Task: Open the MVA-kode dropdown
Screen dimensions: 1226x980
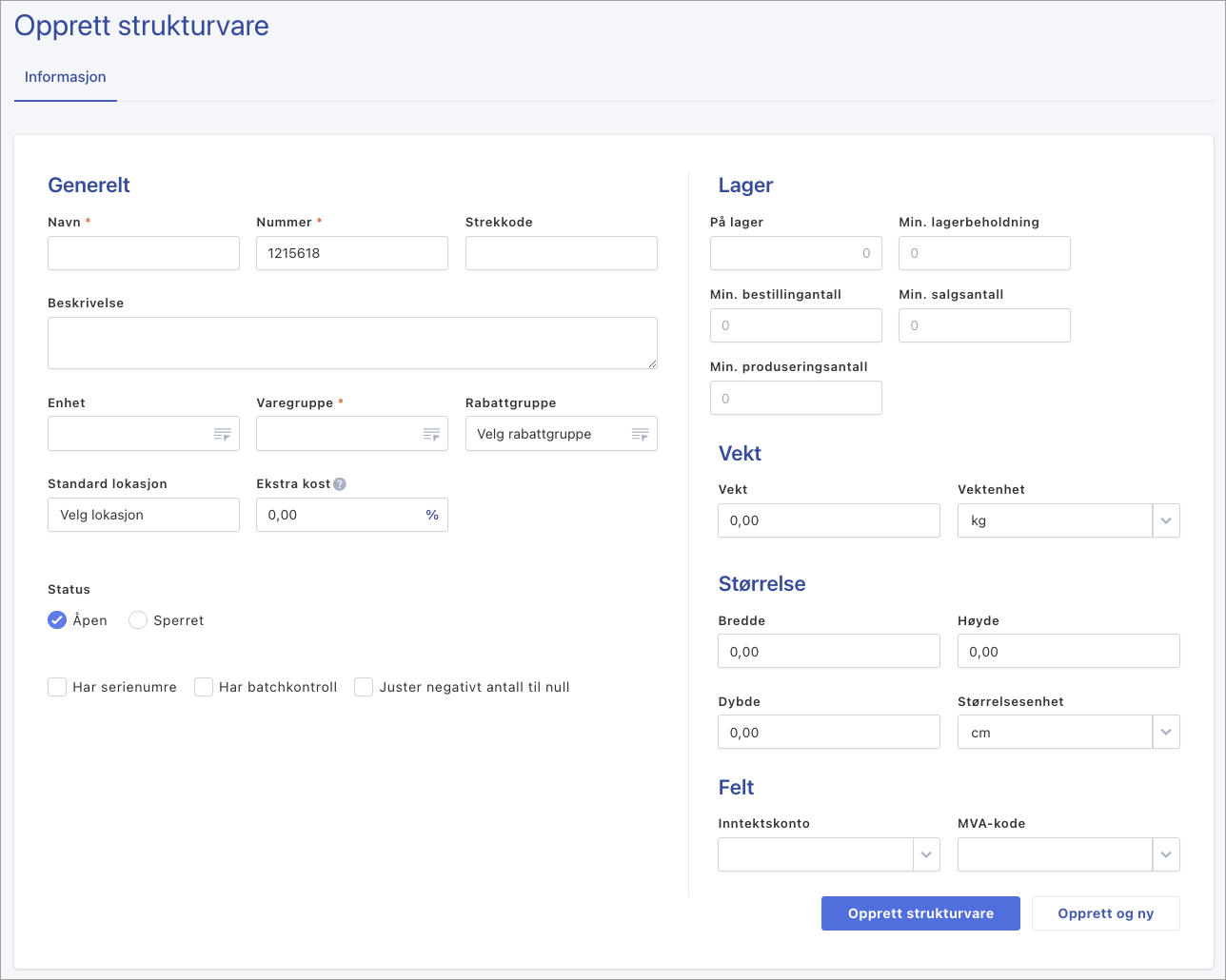Action: (1166, 854)
